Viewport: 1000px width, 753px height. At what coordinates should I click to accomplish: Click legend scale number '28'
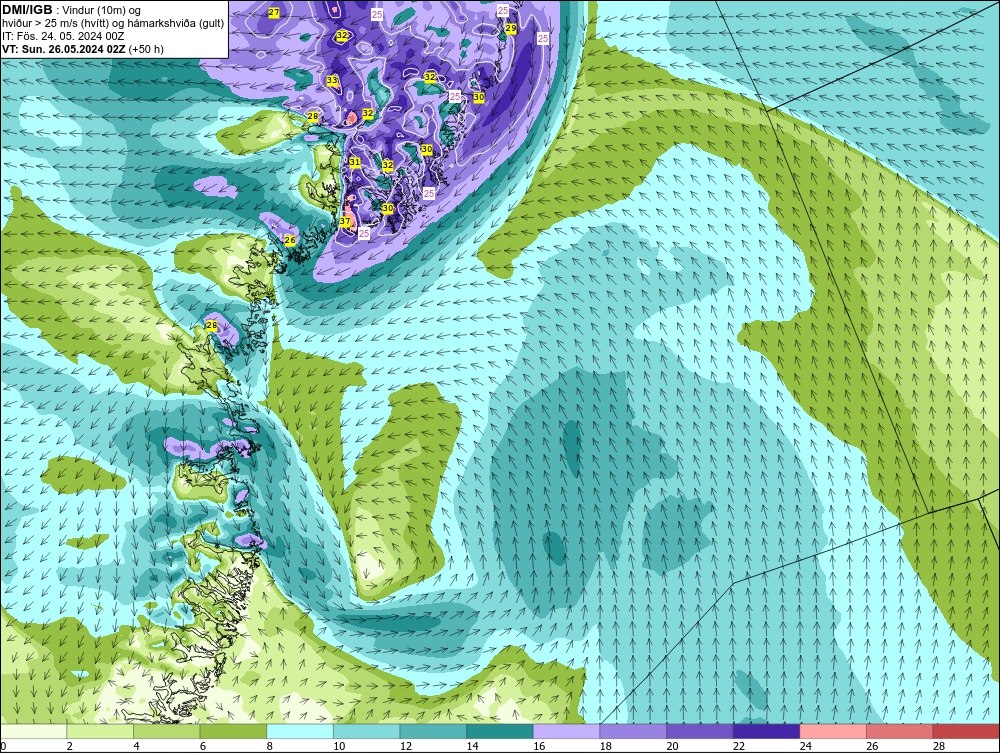(x=939, y=746)
